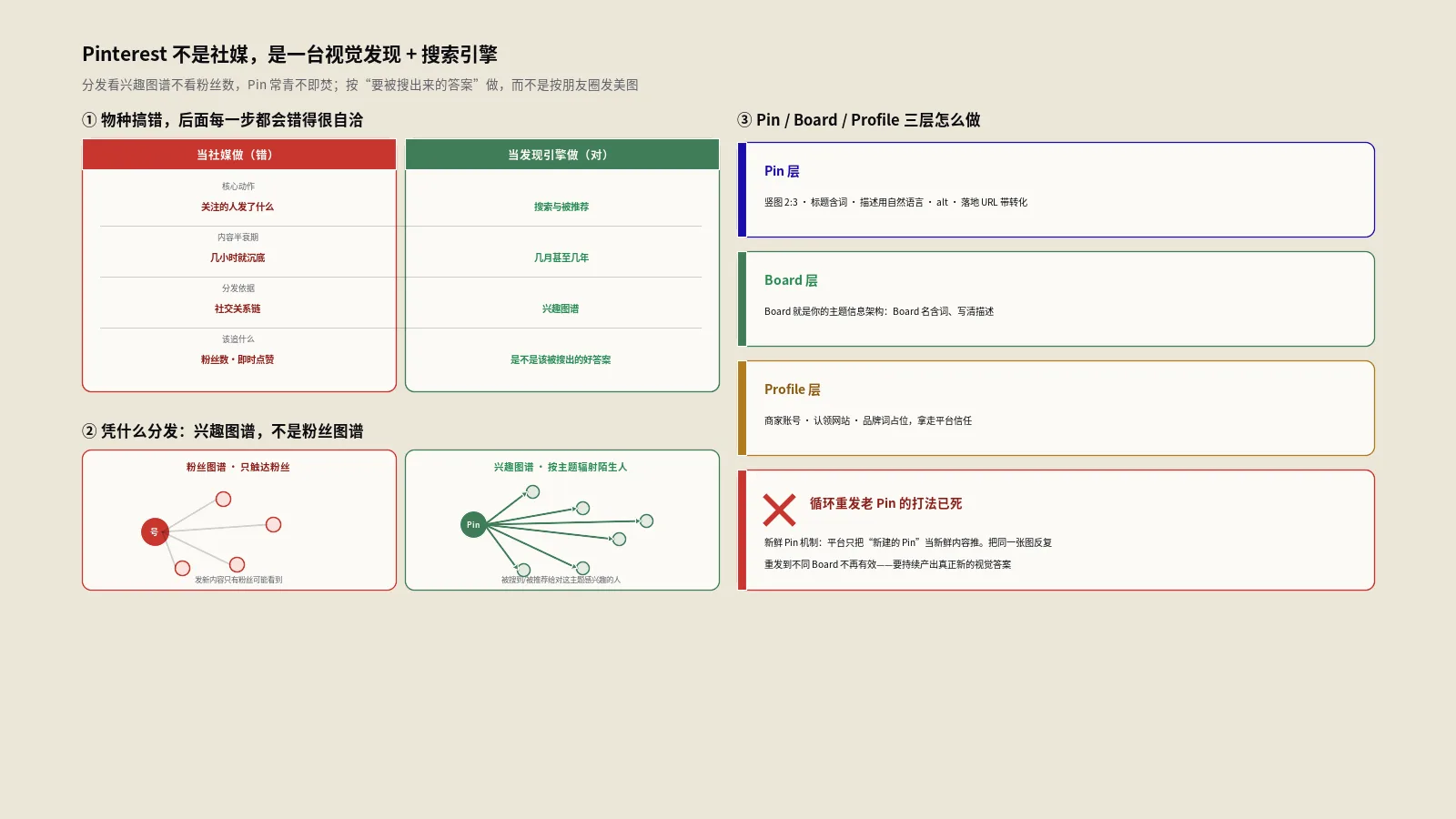Select the line 商家账号 · 认领网站 · 品牌词占位

coord(868,420)
